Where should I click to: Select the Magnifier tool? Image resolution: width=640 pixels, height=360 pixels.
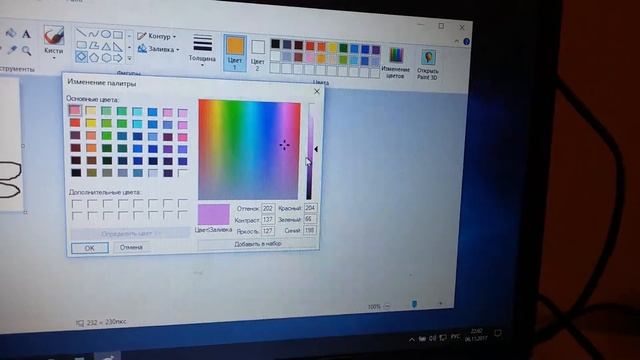[x=27, y=51]
